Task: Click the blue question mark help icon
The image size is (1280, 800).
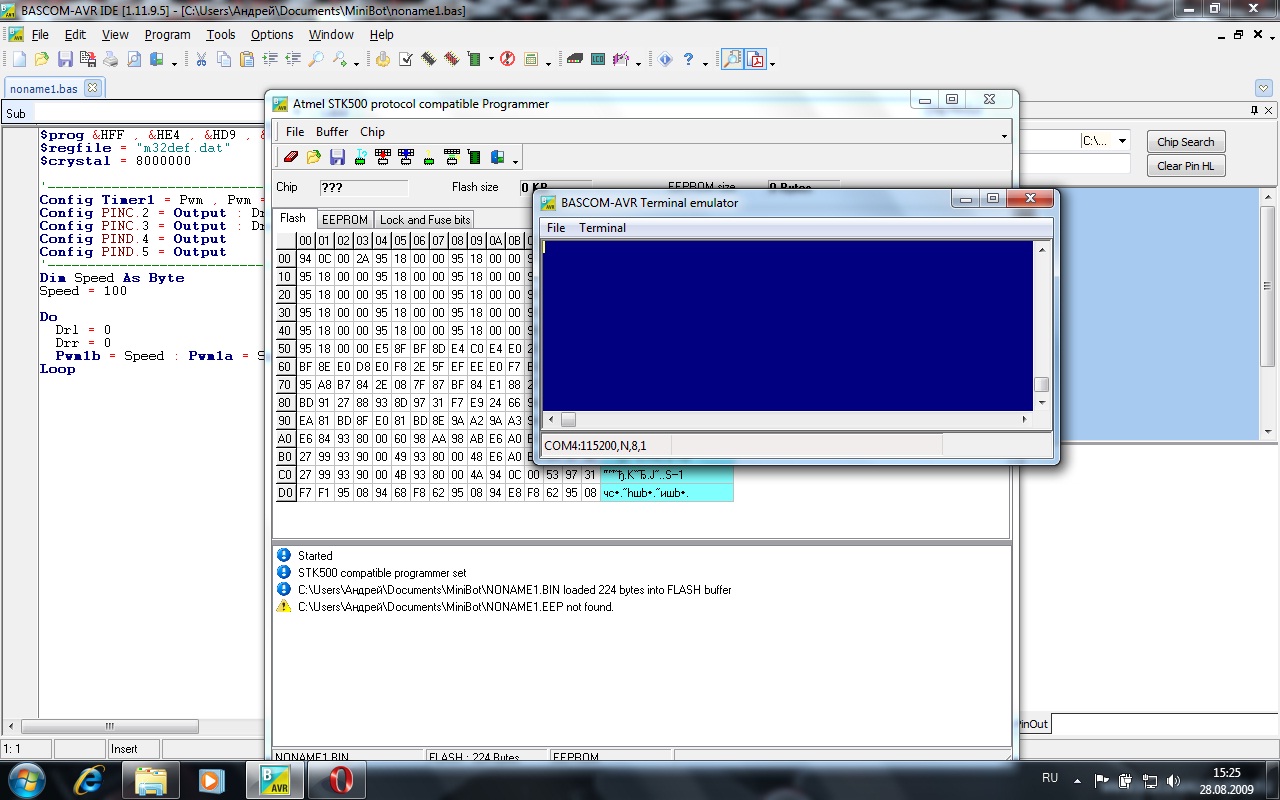Action: pos(688,60)
